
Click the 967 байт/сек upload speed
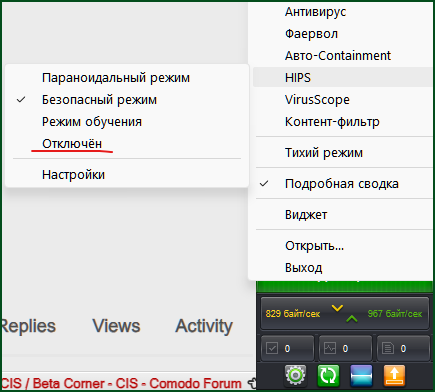(395, 314)
